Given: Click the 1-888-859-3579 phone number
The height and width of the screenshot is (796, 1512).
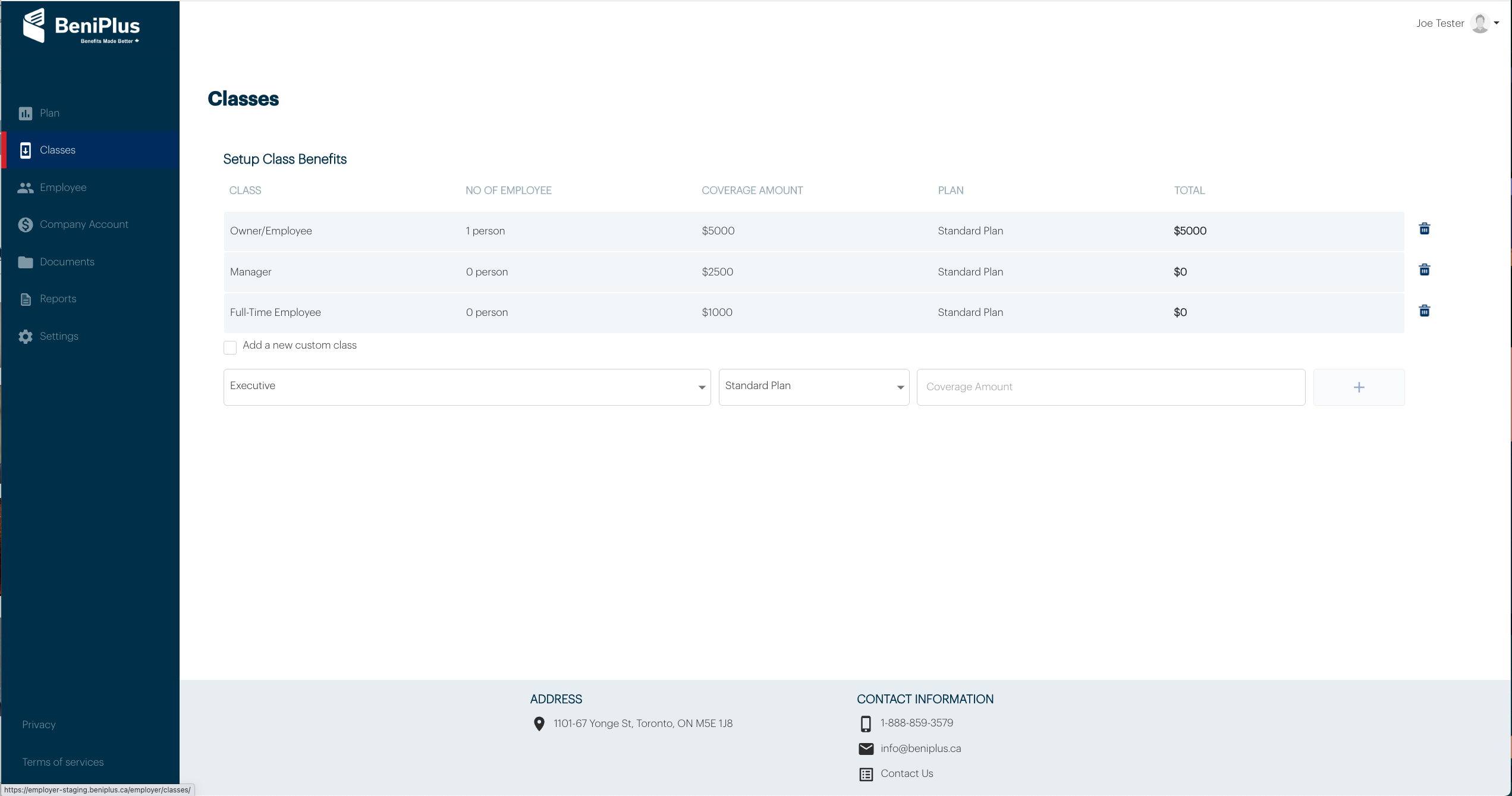Looking at the screenshot, I should [x=917, y=723].
